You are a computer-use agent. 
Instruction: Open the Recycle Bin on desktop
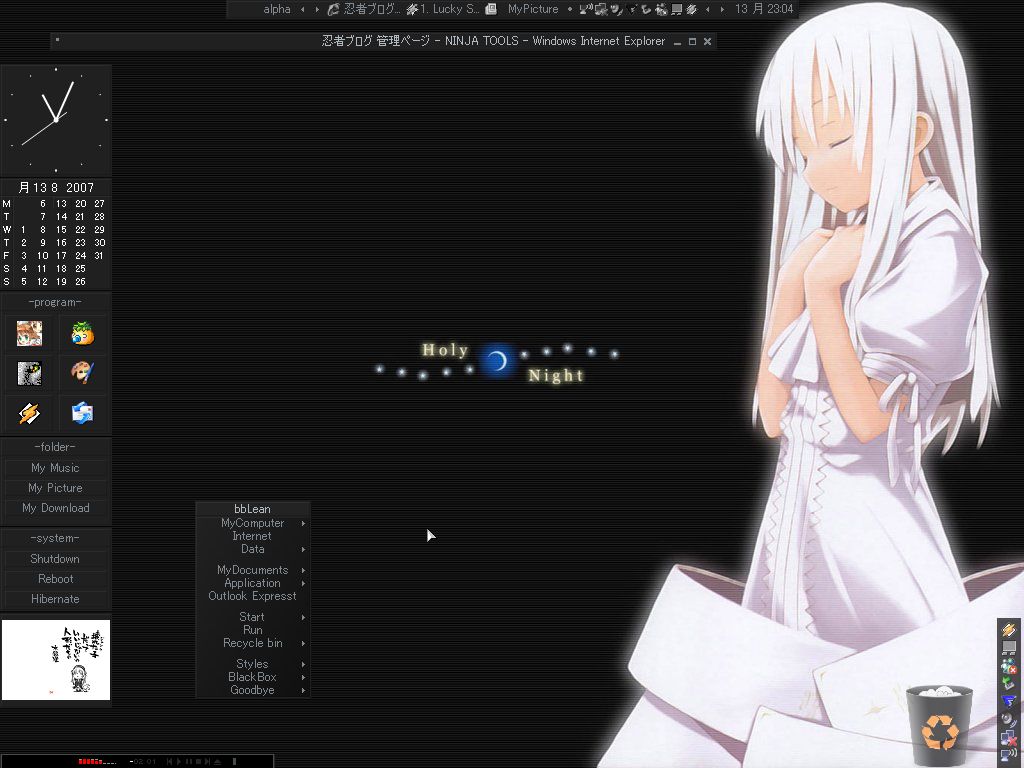pyautogui.click(x=938, y=725)
